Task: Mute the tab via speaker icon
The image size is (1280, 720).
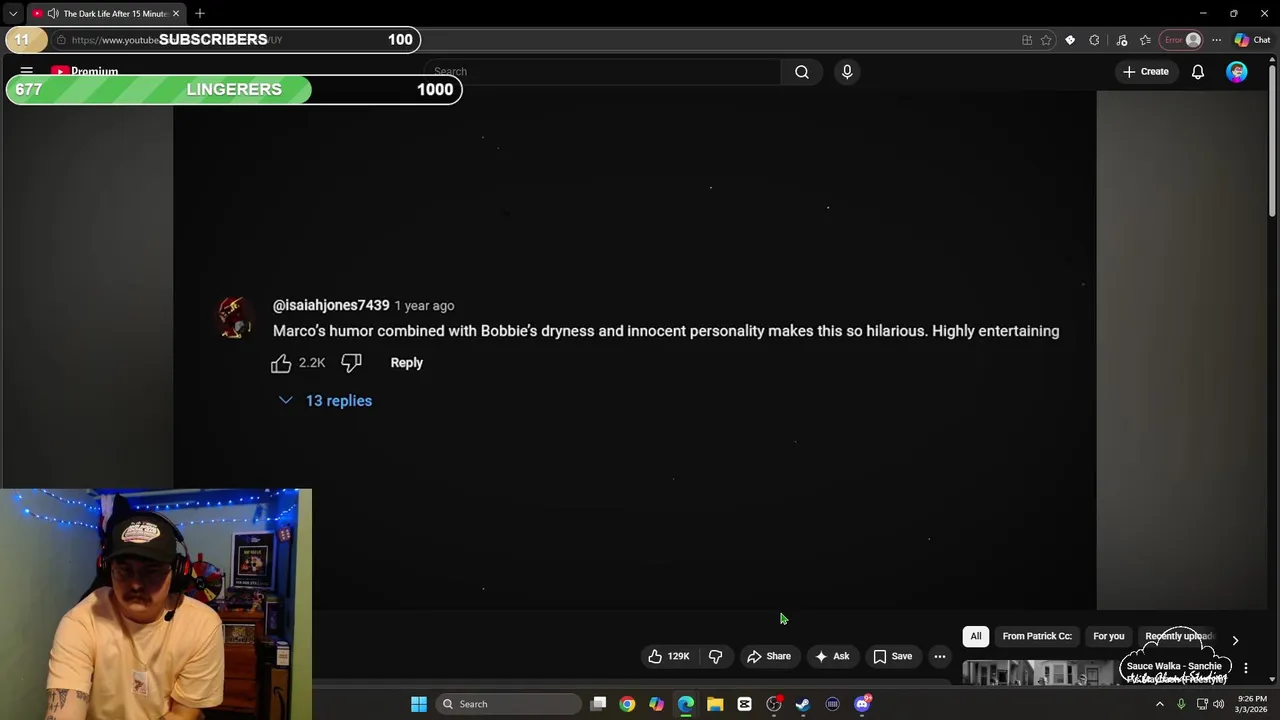Action: pos(53,14)
